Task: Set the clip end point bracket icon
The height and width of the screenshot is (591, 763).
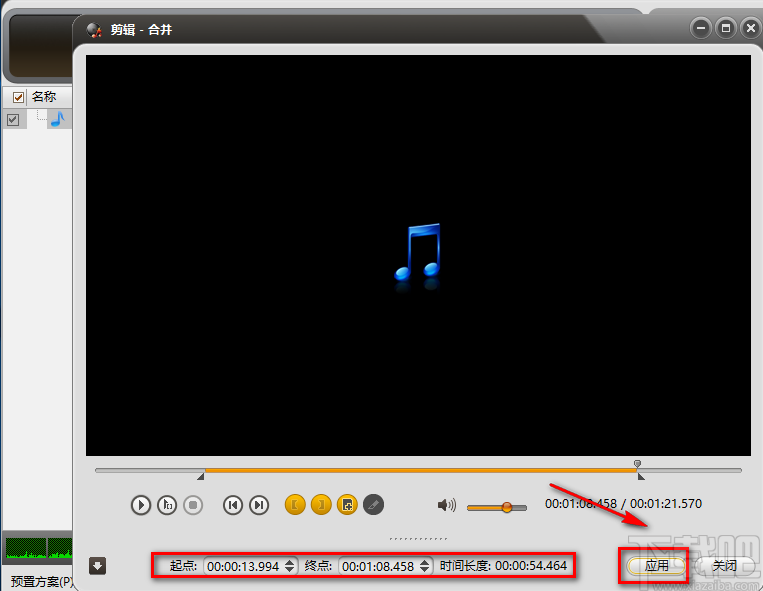Action: [x=321, y=505]
